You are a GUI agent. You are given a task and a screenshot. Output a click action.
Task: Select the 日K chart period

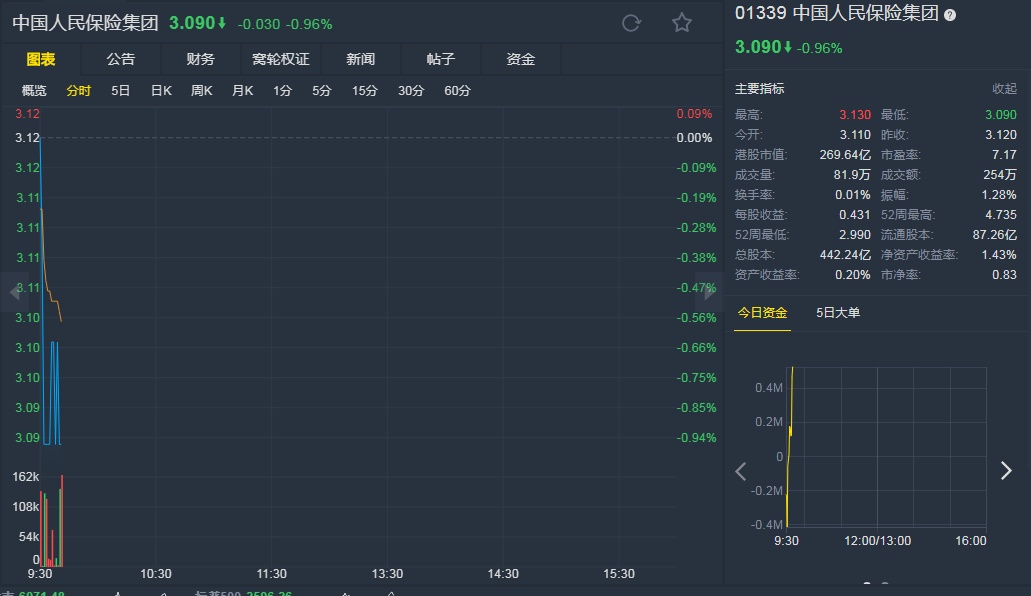[x=161, y=91]
